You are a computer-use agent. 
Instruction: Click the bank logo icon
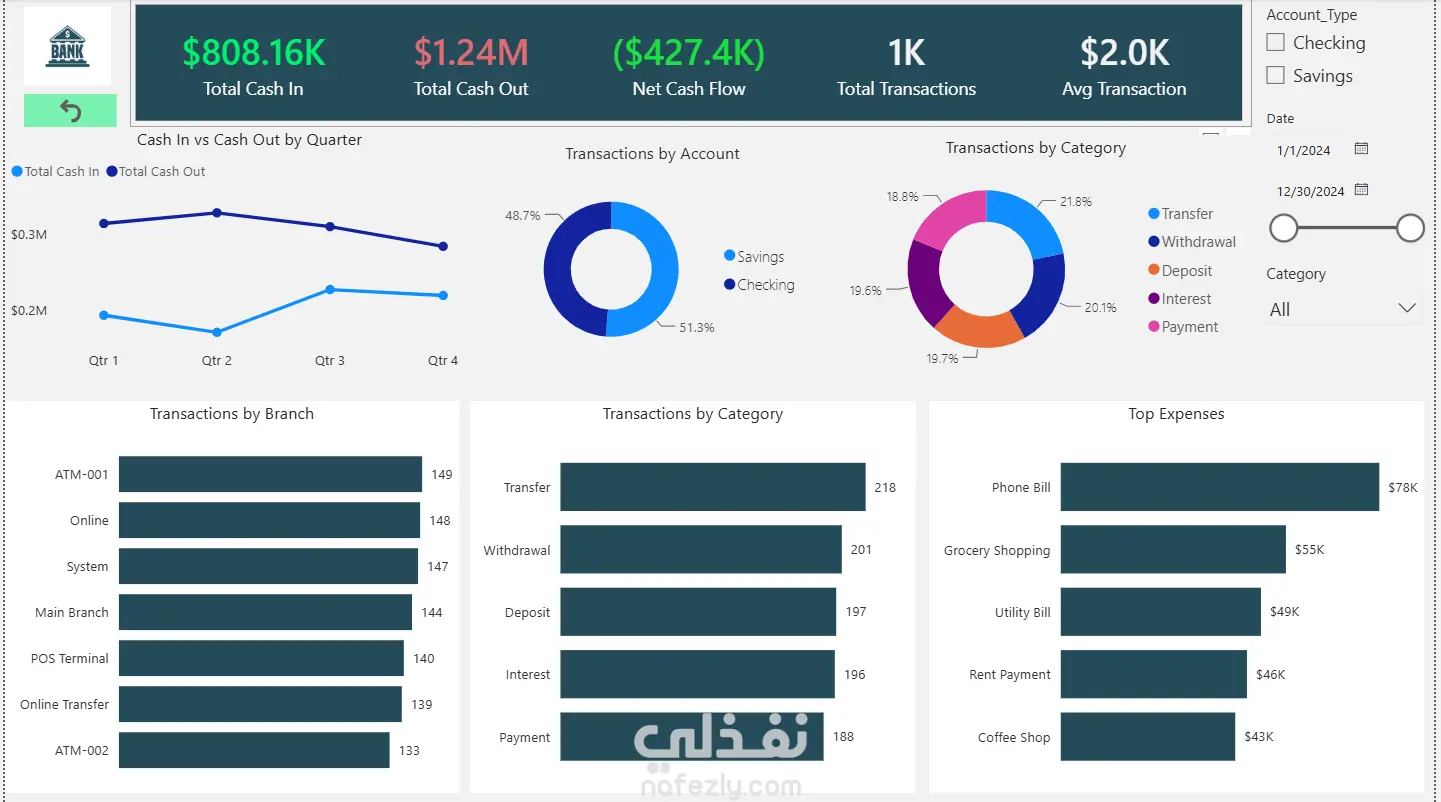(67, 46)
